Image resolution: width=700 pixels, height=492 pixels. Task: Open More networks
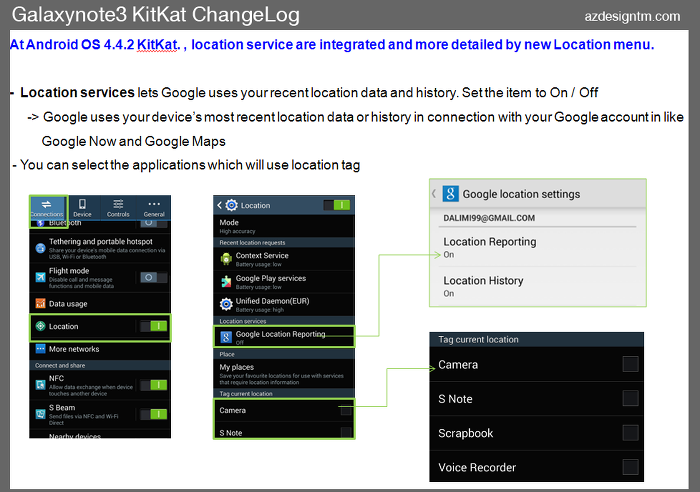100,349
